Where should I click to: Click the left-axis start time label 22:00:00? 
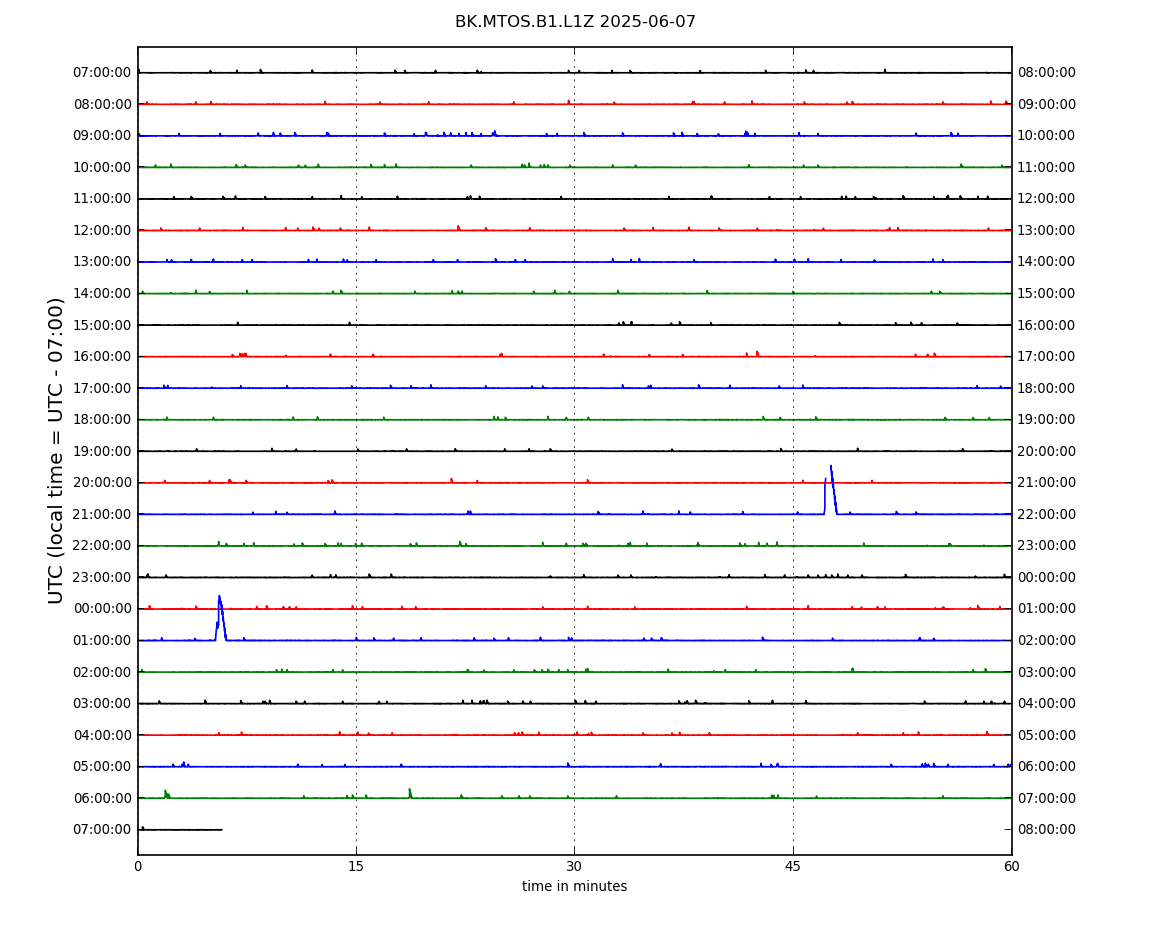coord(103,546)
